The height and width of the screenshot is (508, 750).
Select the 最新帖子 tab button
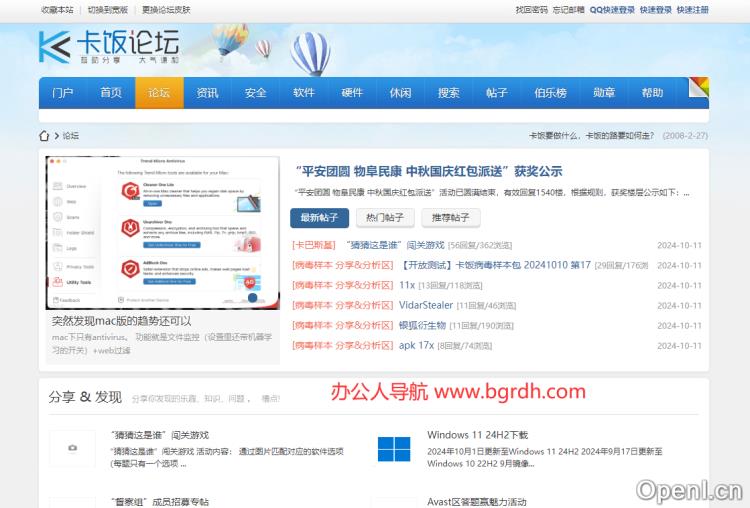319,217
